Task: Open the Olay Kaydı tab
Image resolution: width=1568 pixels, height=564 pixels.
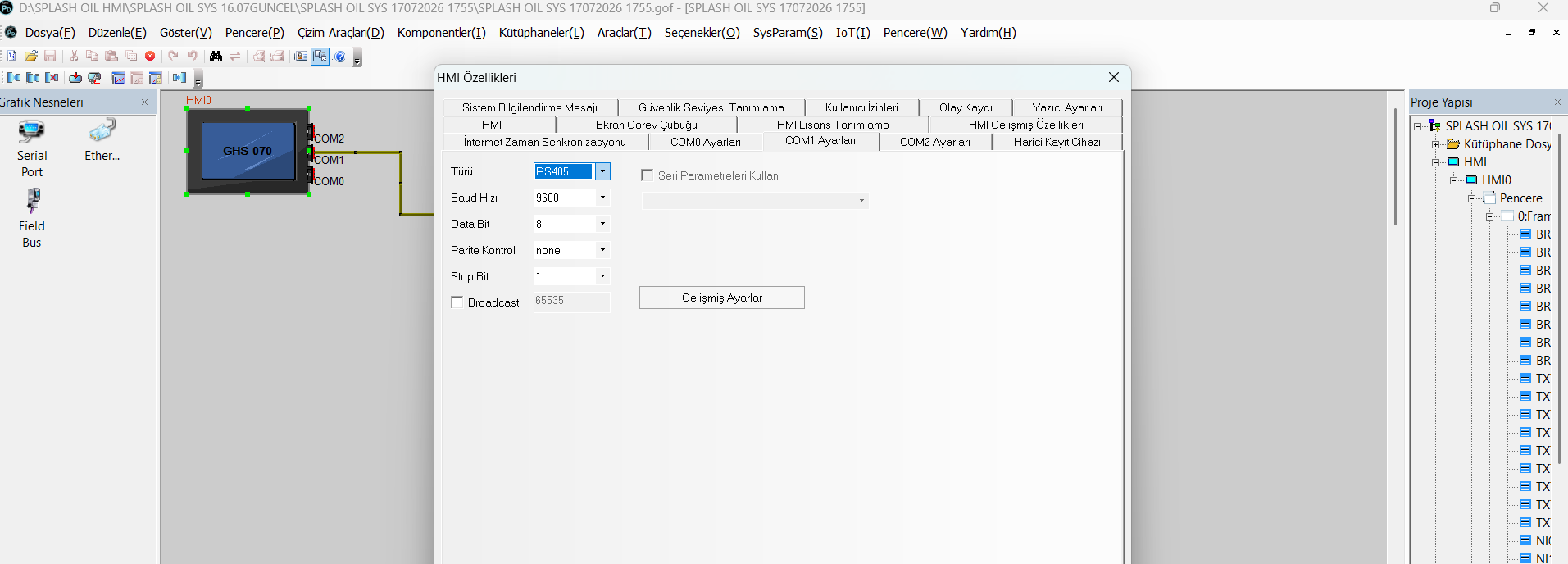Action: (966, 107)
